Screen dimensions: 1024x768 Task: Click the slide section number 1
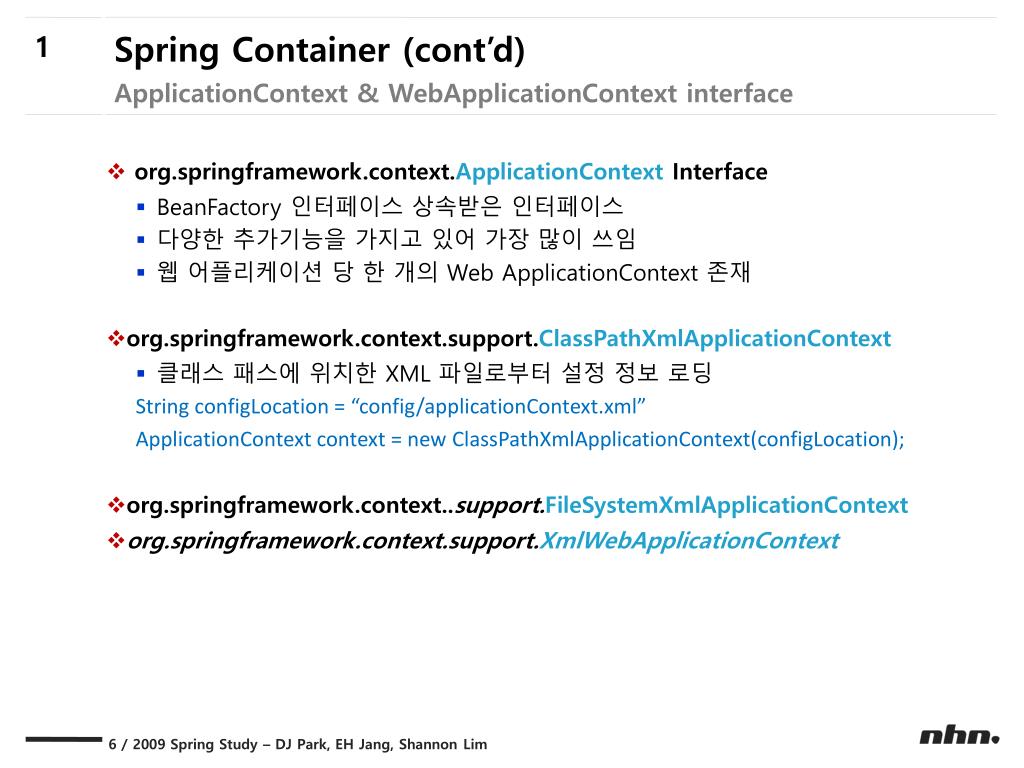point(42,48)
